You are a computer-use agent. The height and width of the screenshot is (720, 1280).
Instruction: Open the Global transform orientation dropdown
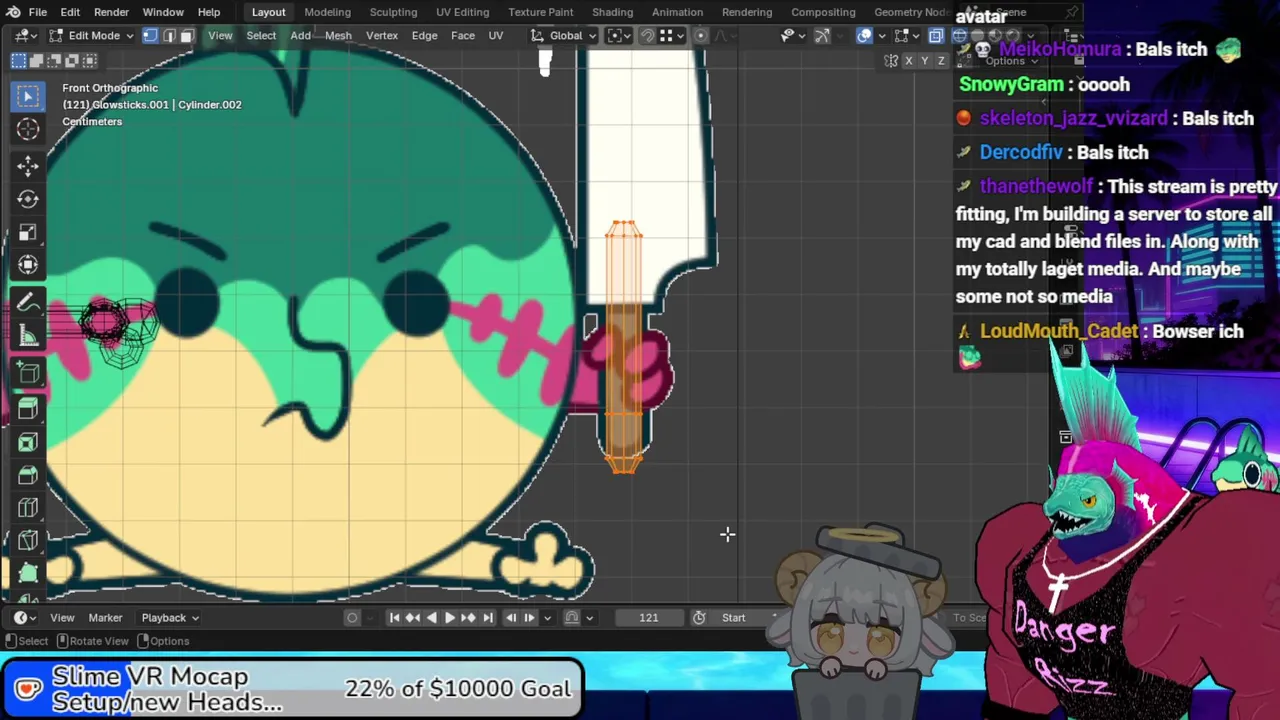(x=564, y=36)
